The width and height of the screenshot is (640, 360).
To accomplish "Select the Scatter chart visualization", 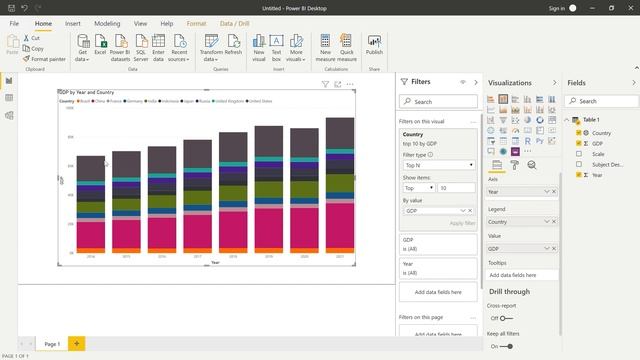I will point(515,120).
